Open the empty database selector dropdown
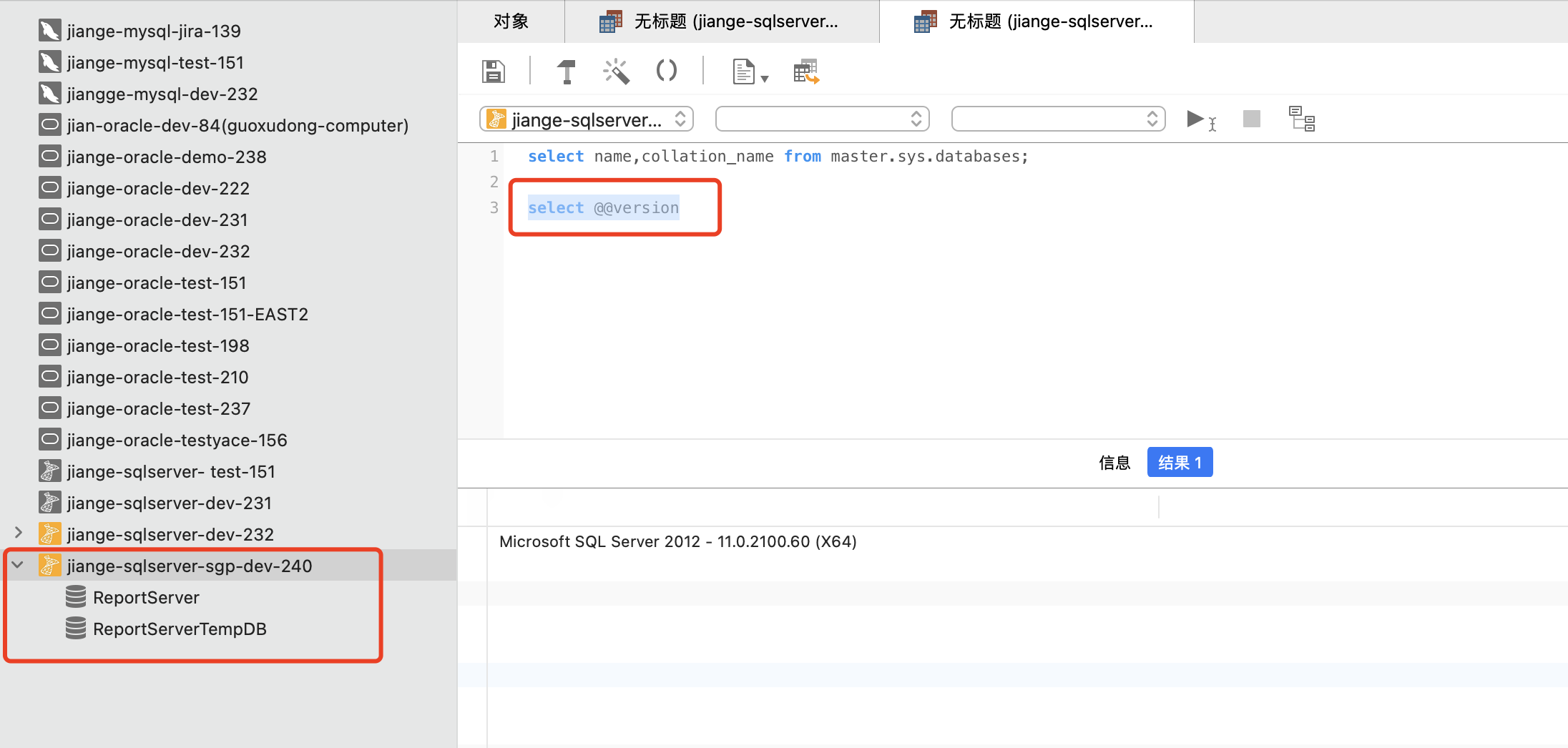Screen dimensions: 1568x748 (x=822, y=119)
